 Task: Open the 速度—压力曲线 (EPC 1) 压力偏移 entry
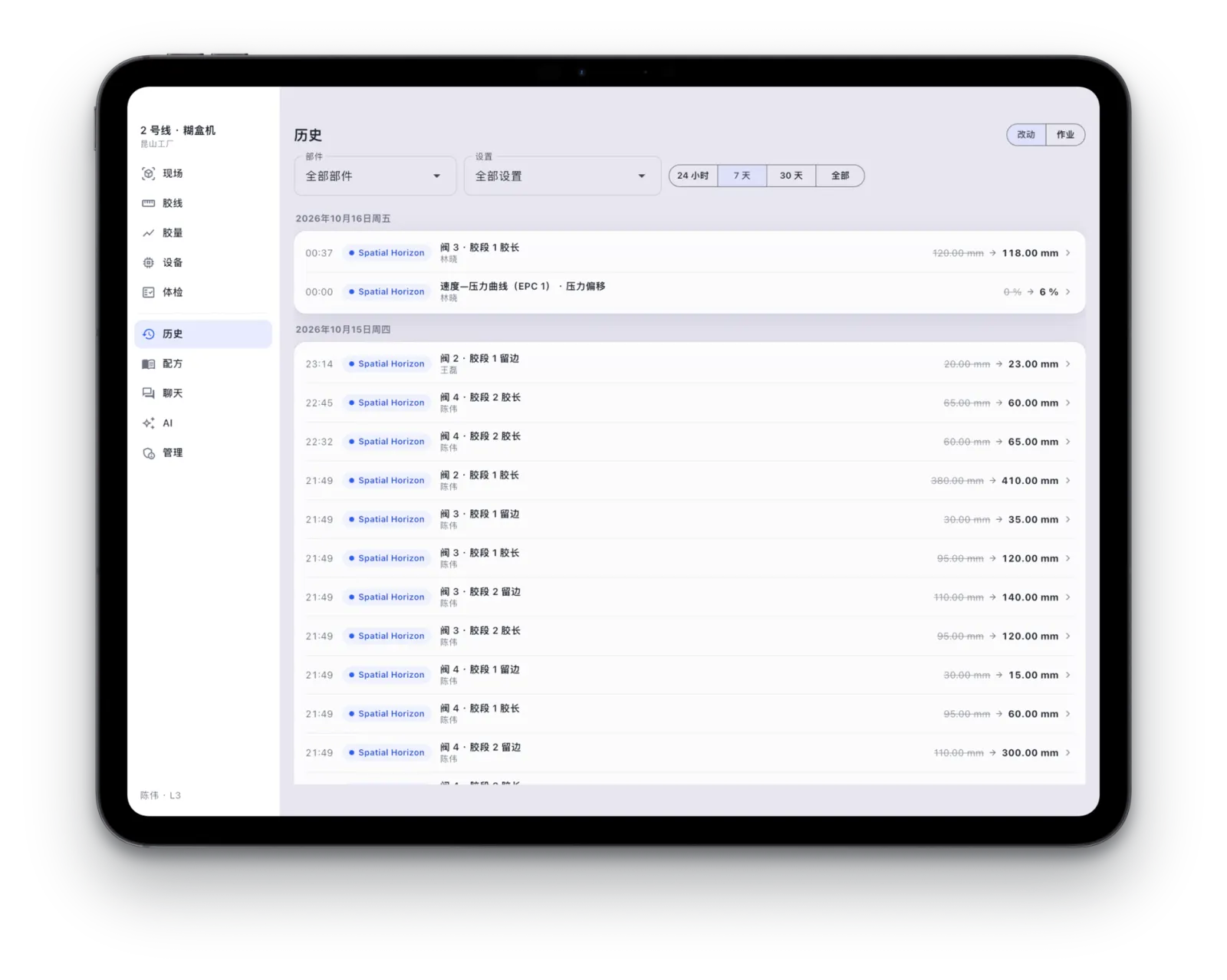(x=689, y=292)
